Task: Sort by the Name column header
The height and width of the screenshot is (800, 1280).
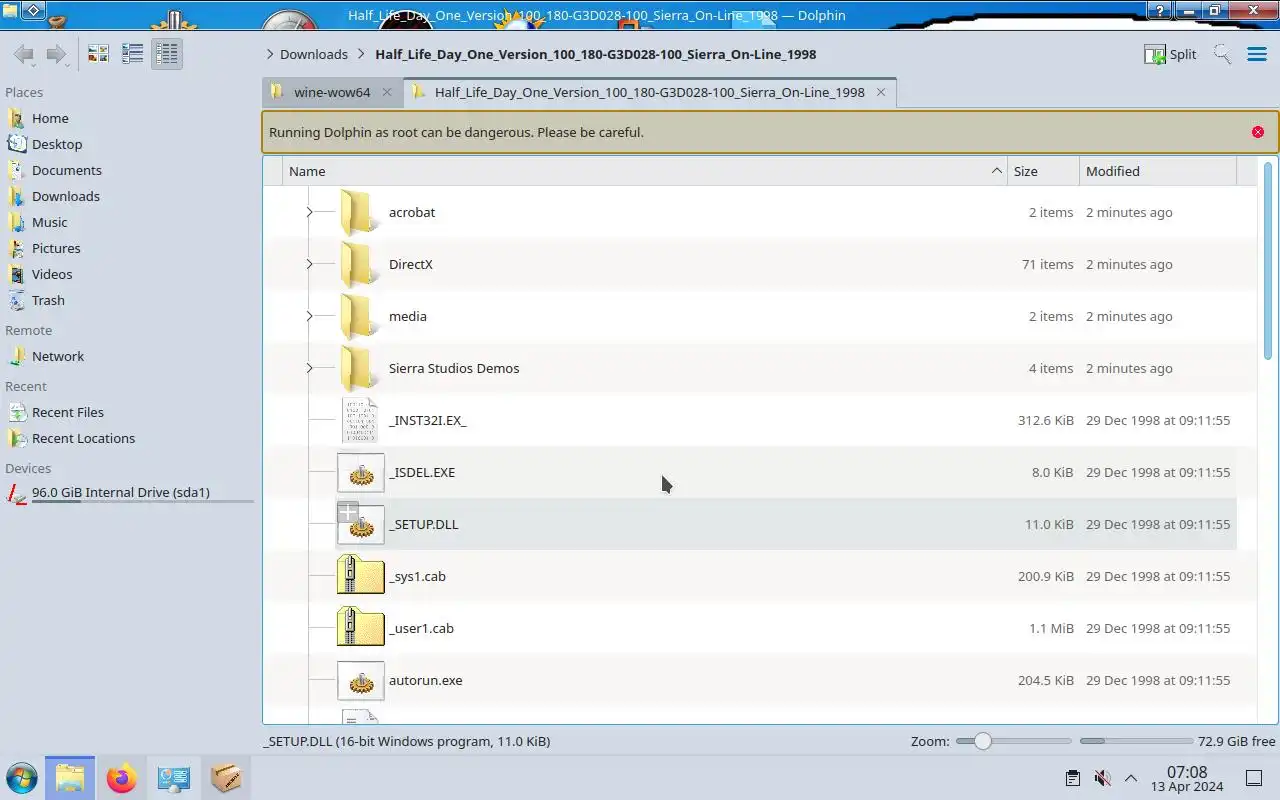Action: [644, 171]
